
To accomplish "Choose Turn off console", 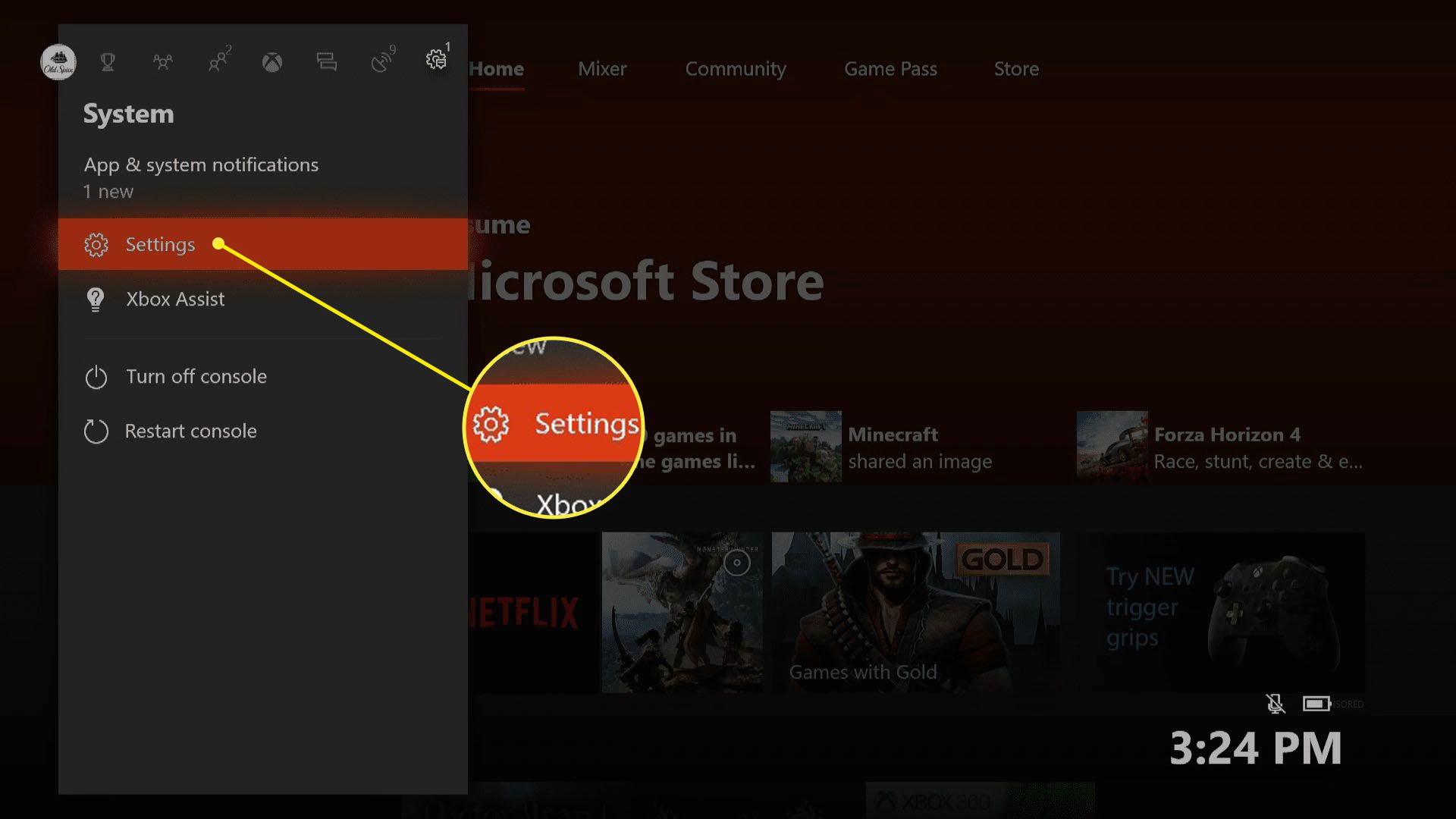I will pos(262,377).
